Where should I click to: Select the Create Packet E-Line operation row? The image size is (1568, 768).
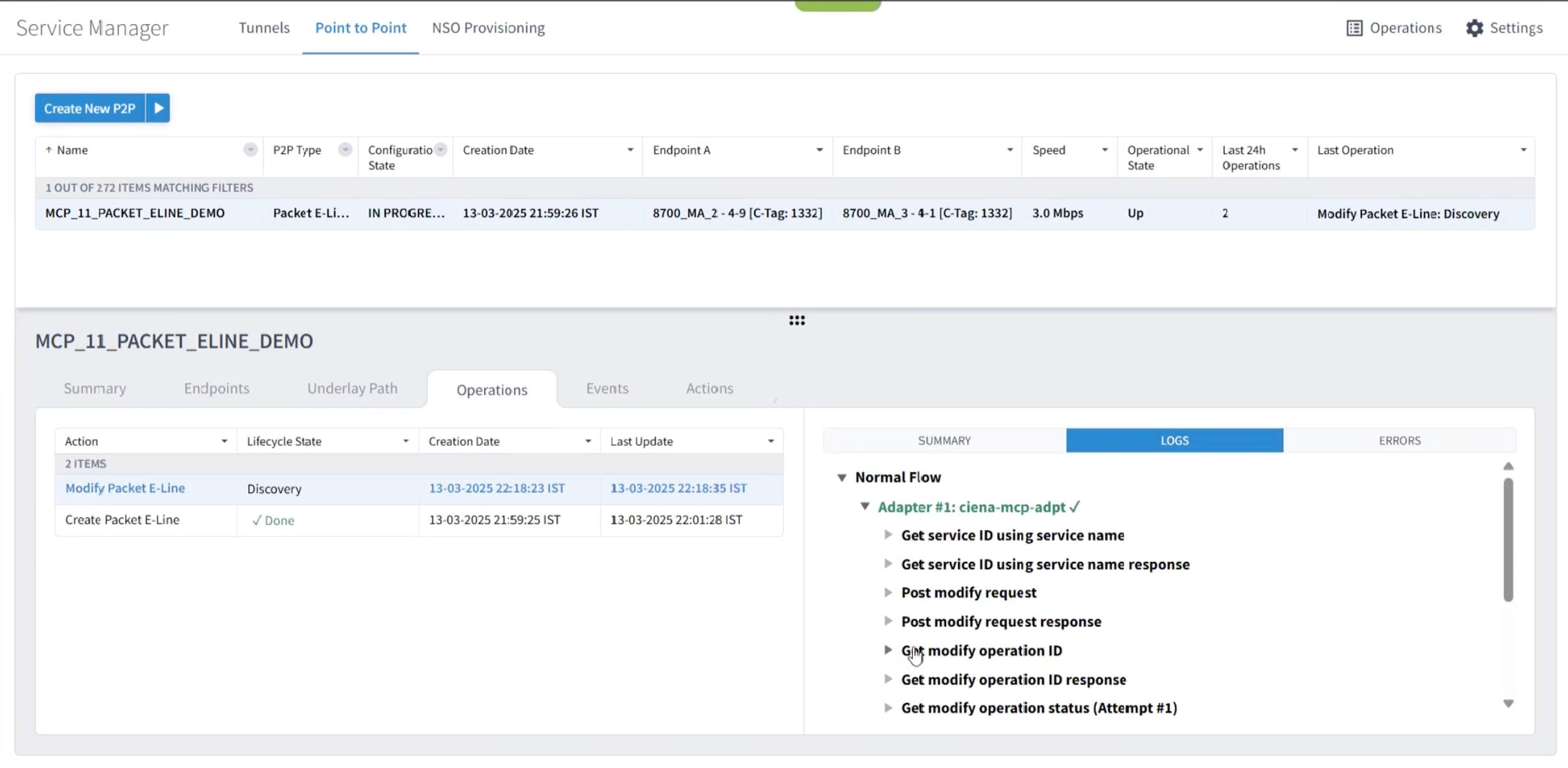[419, 521]
